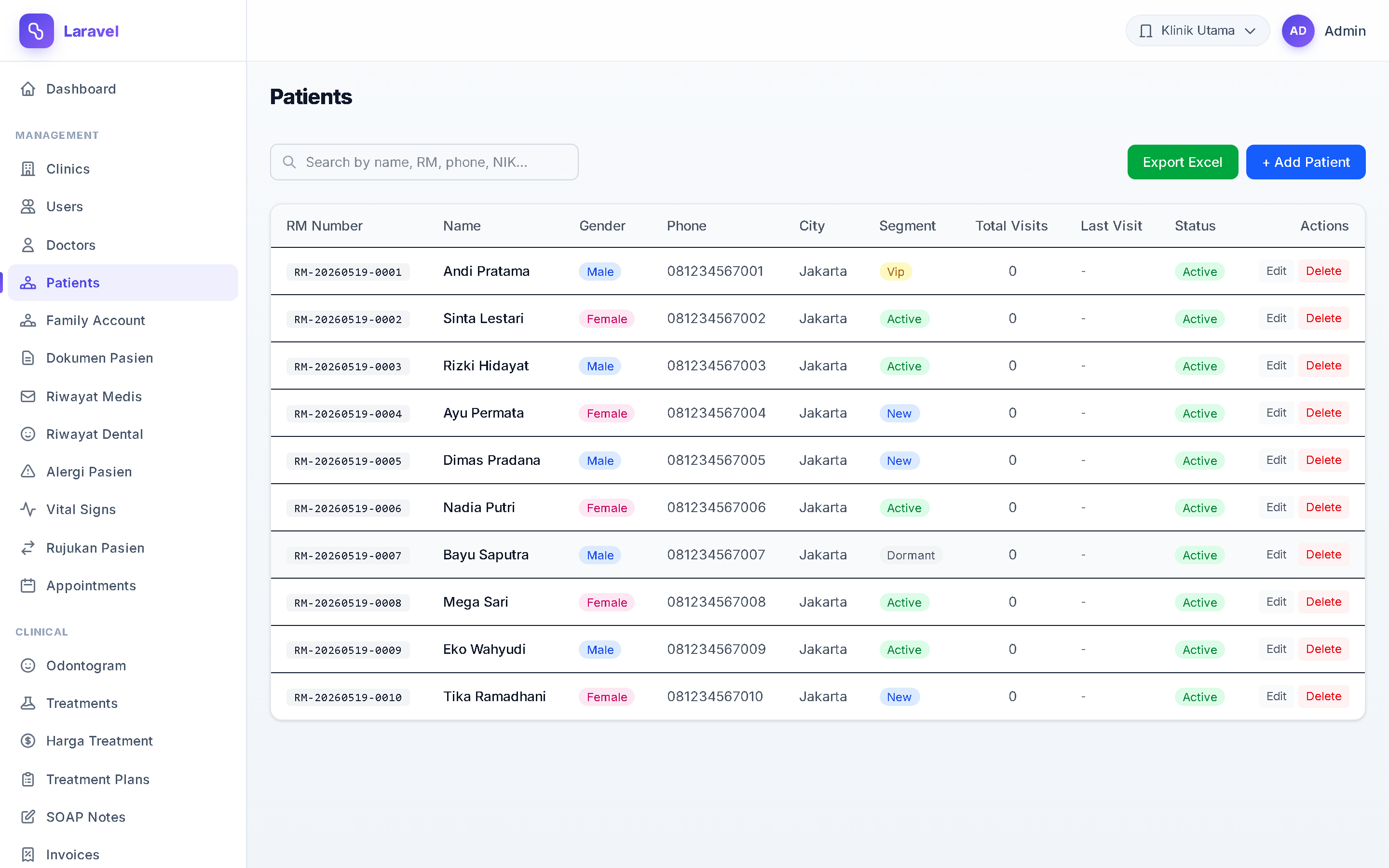Screen dimensions: 1389x868
Task: Click the Invoices receipt icon
Action: point(28,854)
